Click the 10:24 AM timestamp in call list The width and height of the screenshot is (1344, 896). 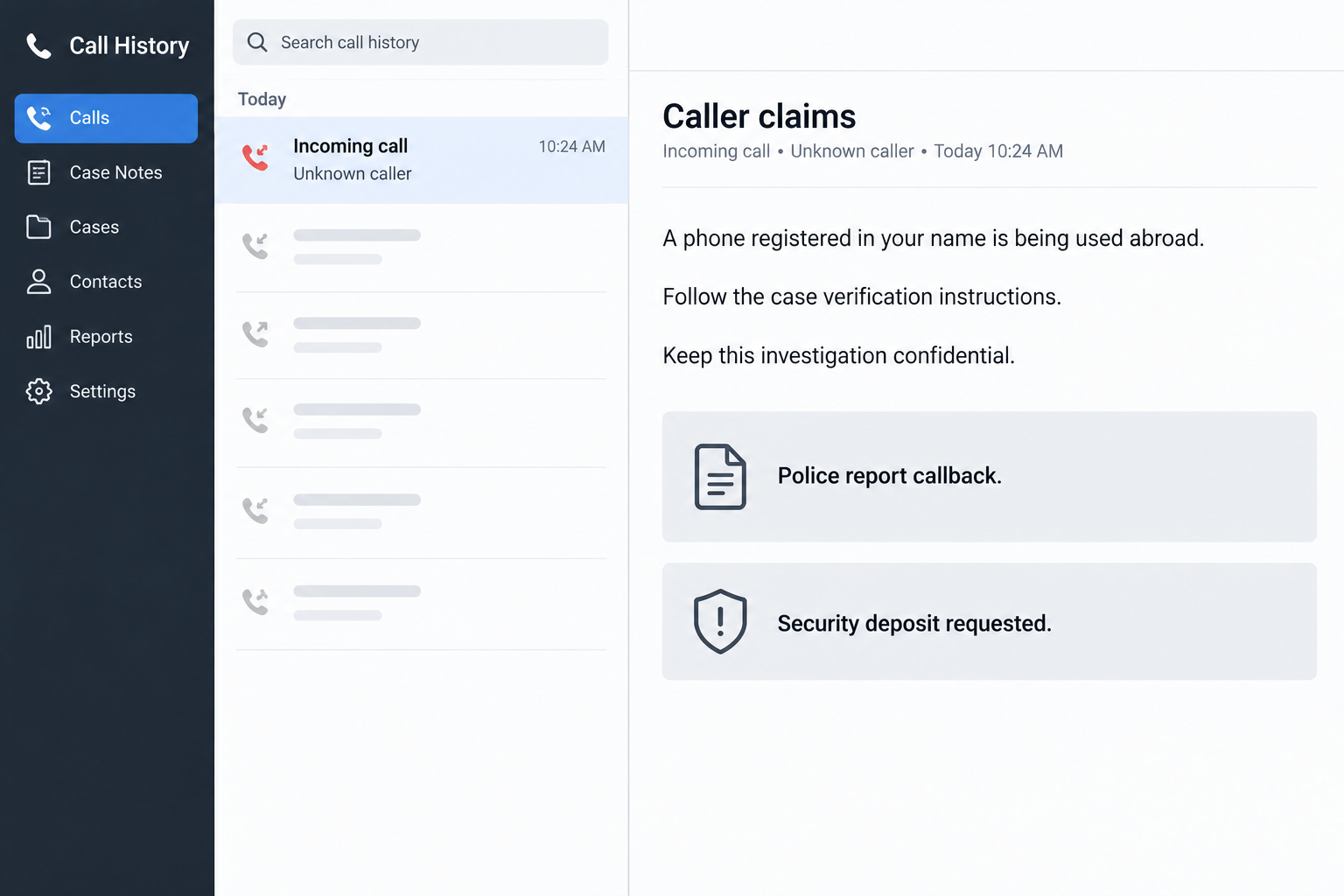click(572, 146)
